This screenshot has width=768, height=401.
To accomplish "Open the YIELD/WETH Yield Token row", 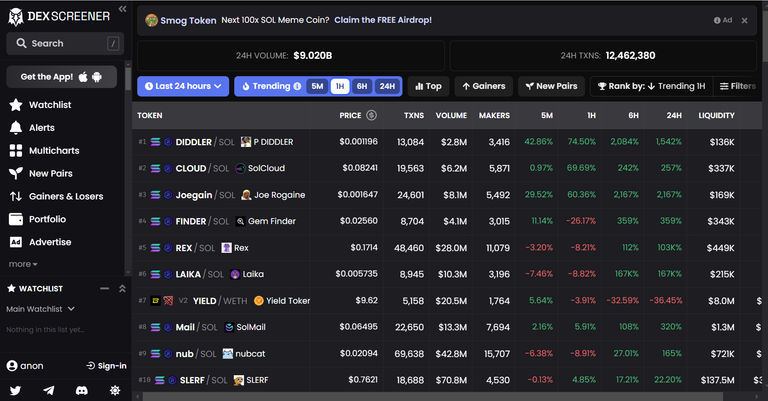I will pos(447,301).
